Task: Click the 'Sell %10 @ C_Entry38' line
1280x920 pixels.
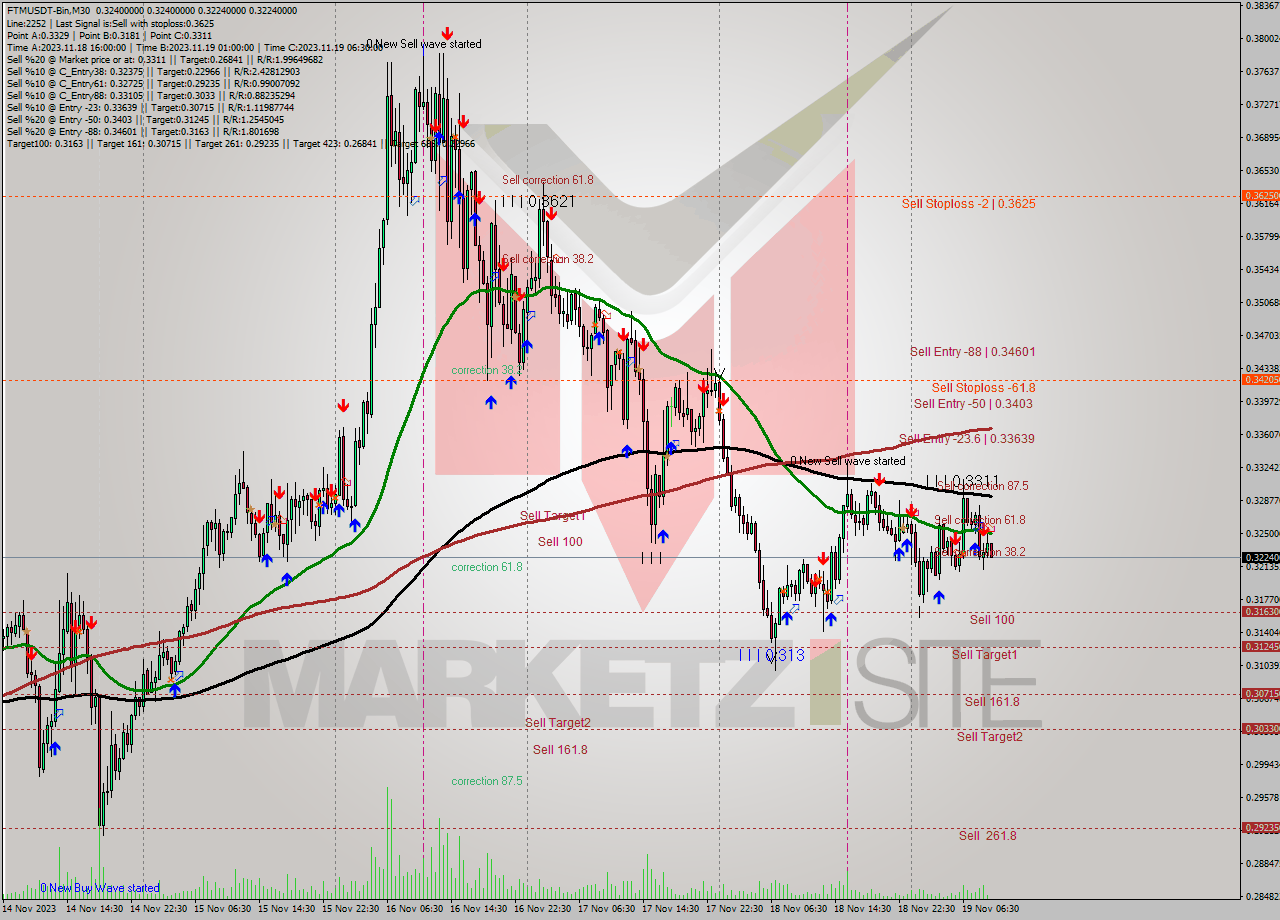Action: (153, 71)
